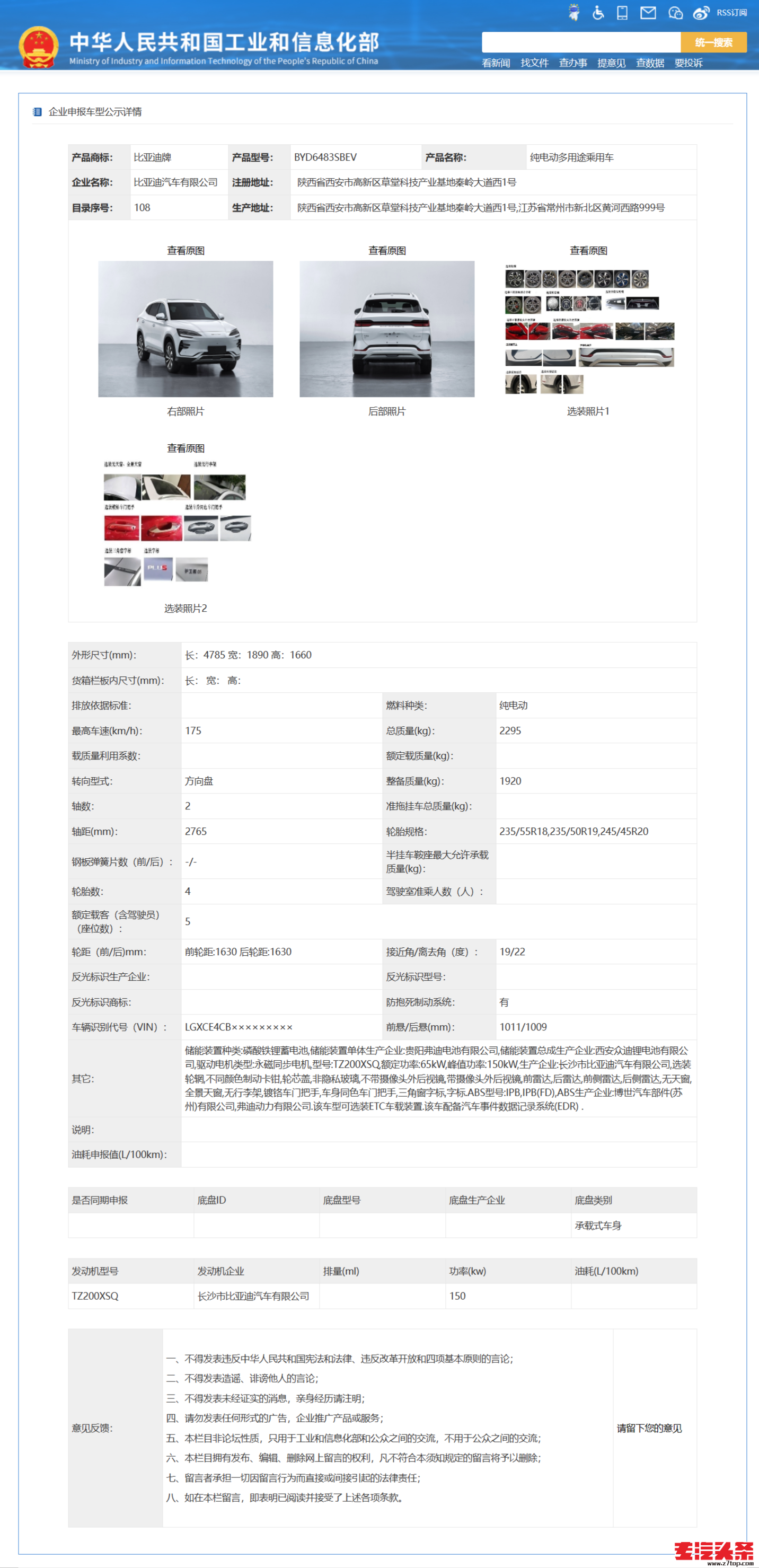This screenshot has width=759, height=1568.
Task: Select the approach/departure angle 19/22
Action: [x=512, y=952]
